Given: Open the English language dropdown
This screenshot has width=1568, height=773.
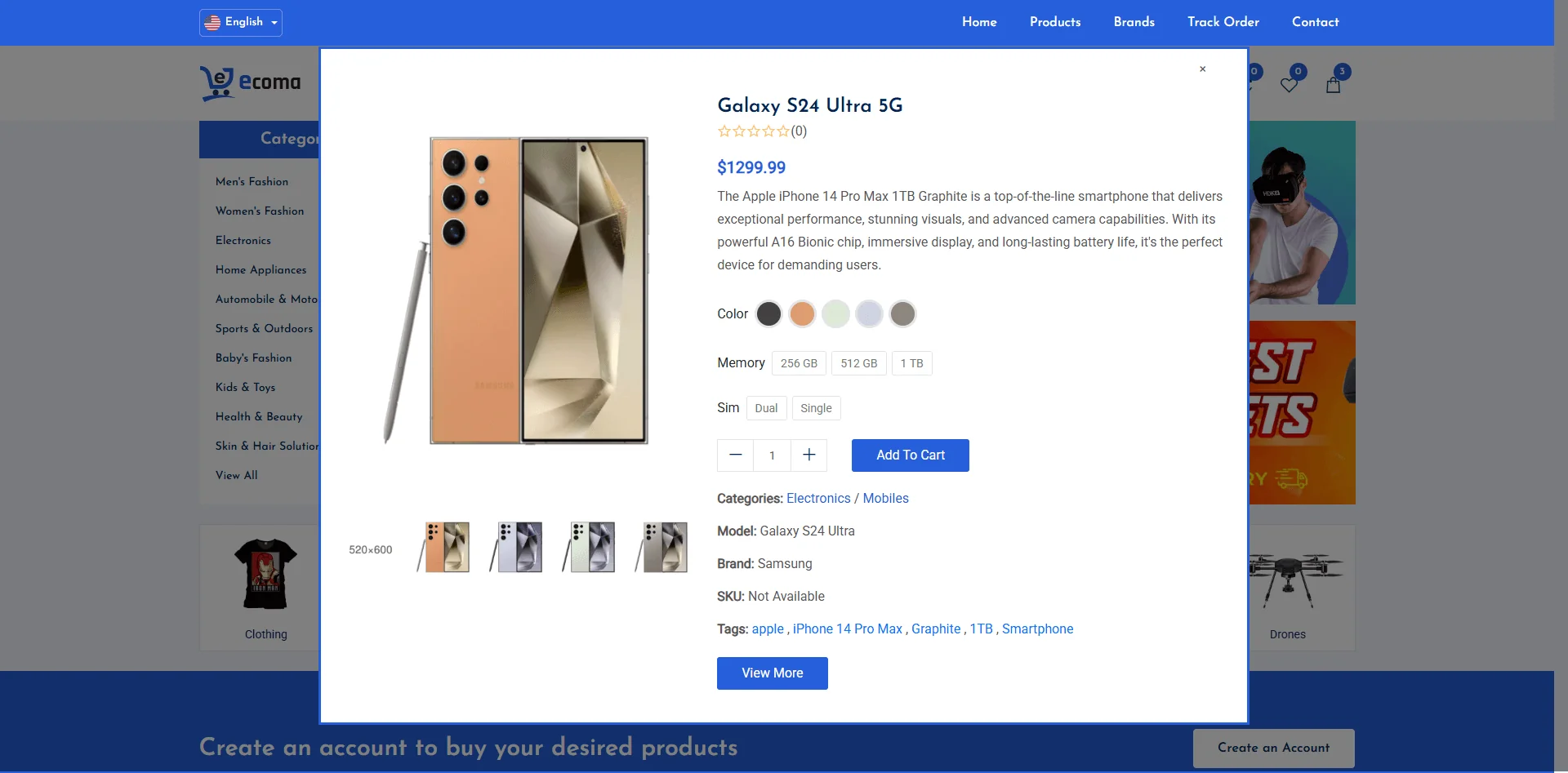Looking at the screenshot, I should pos(241,22).
